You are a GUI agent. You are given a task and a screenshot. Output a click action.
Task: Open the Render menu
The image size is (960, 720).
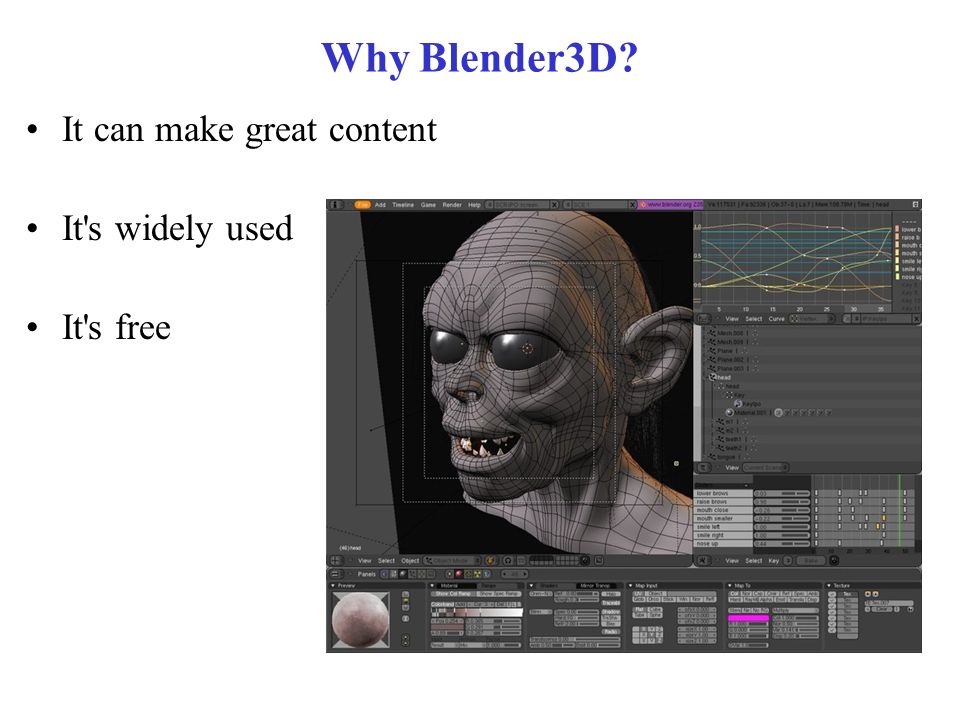tap(452, 204)
